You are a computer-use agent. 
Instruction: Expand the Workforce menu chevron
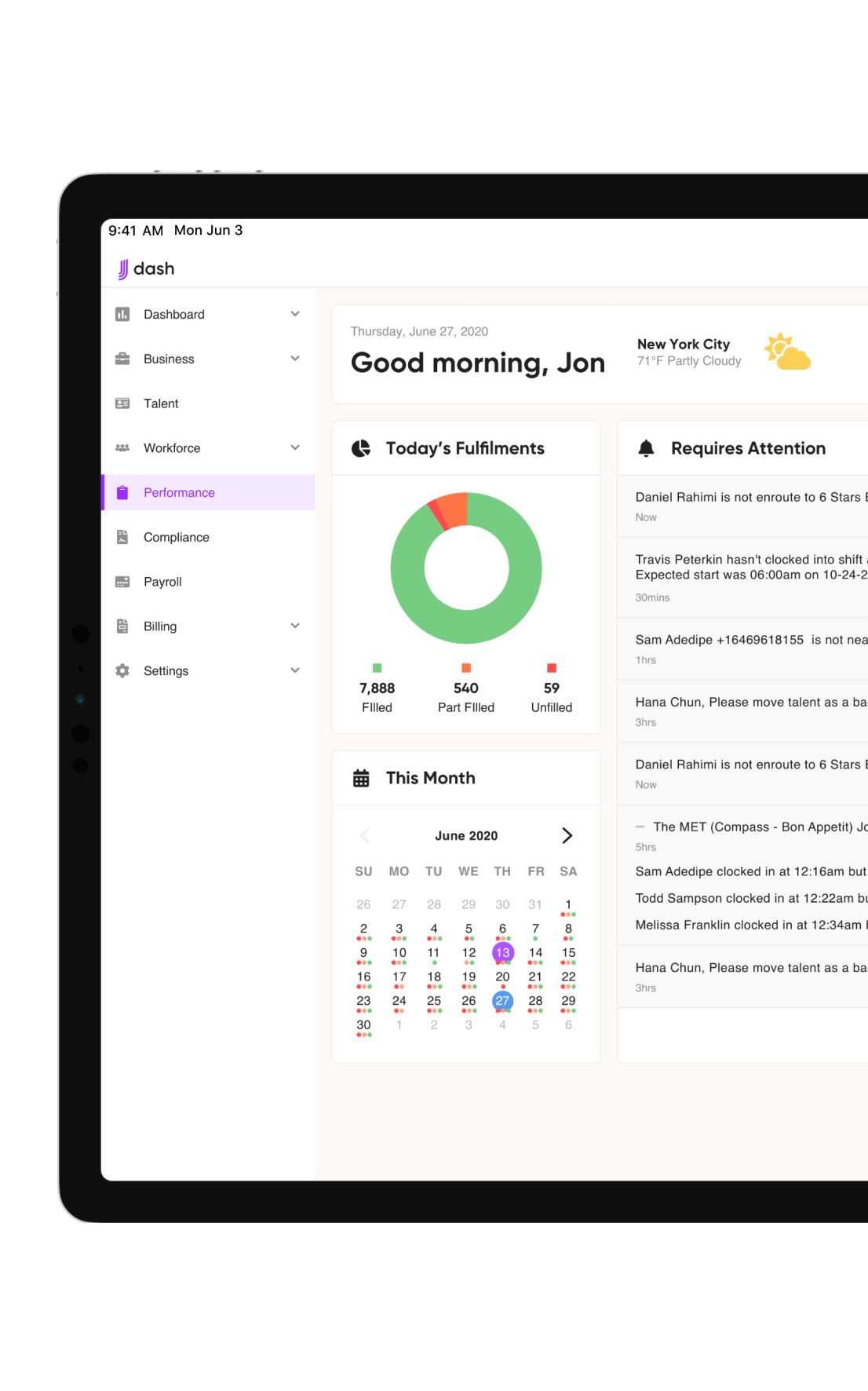click(295, 448)
